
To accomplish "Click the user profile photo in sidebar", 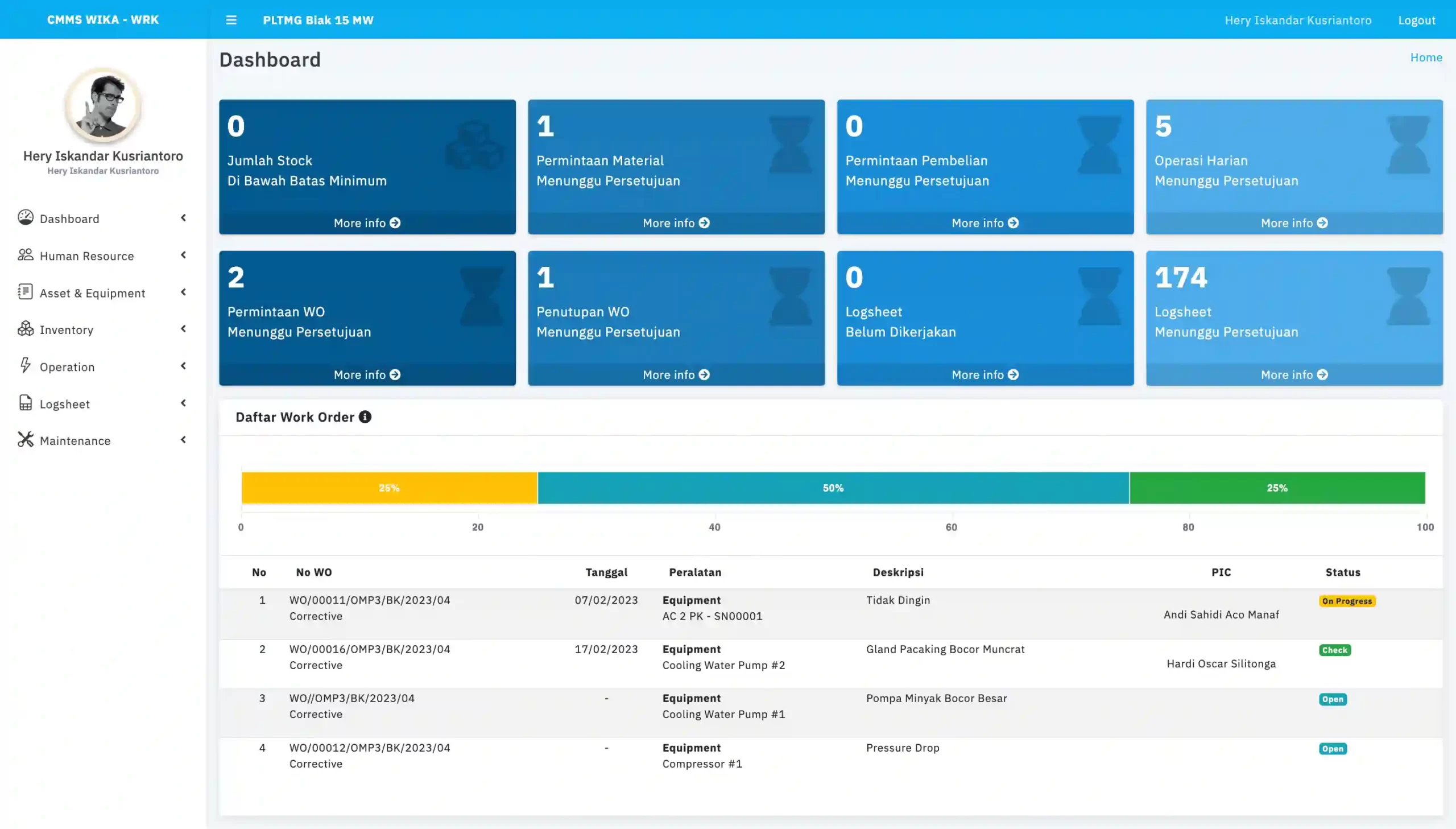I will (103, 106).
